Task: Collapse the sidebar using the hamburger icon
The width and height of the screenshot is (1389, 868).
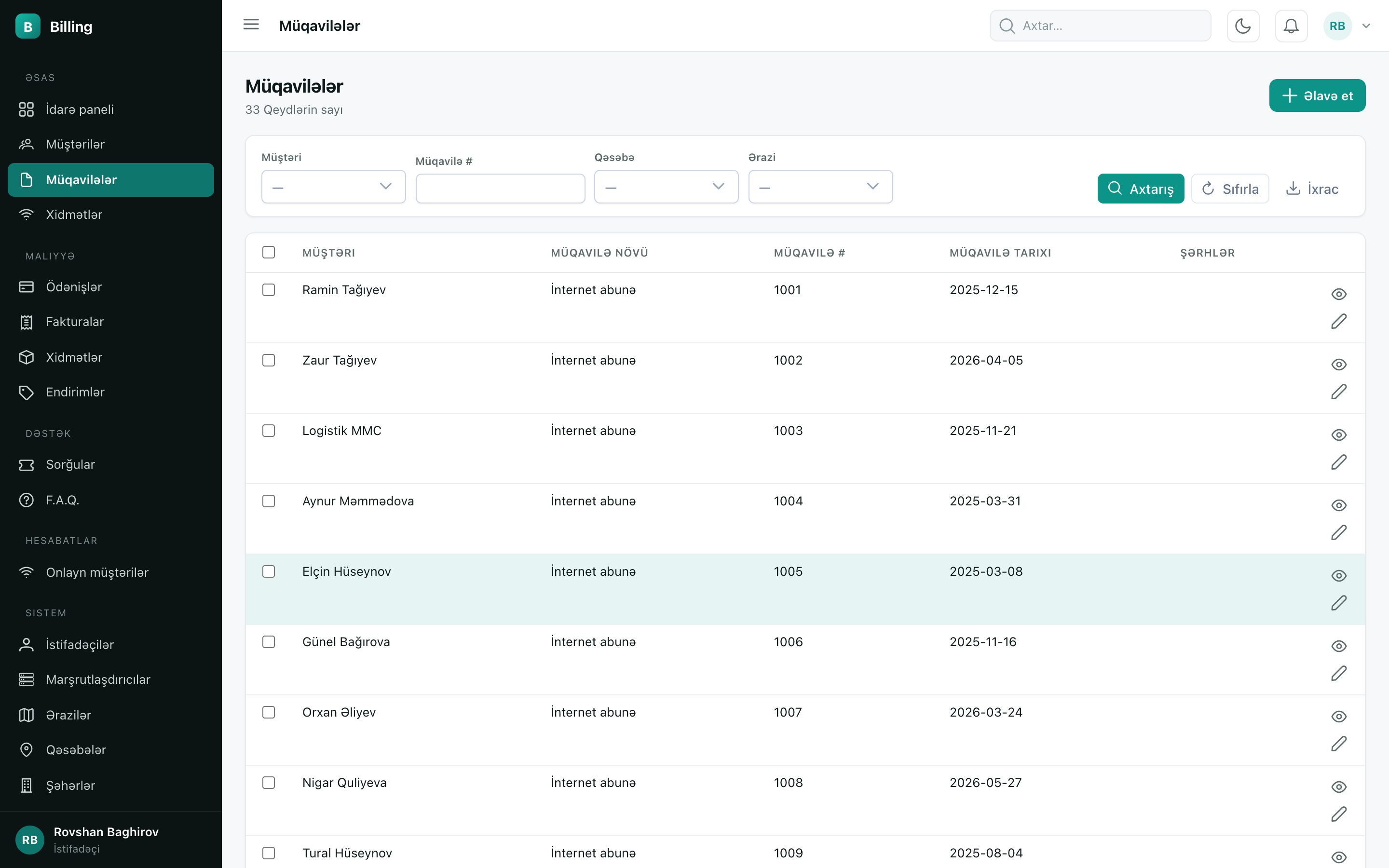Action: click(x=251, y=25)
